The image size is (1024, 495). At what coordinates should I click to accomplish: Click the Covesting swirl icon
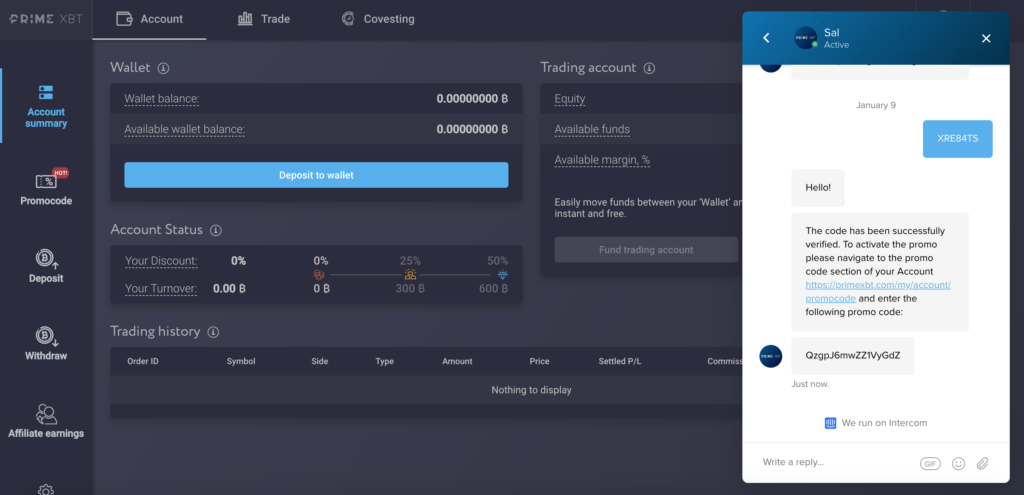[x=348, y=19]
